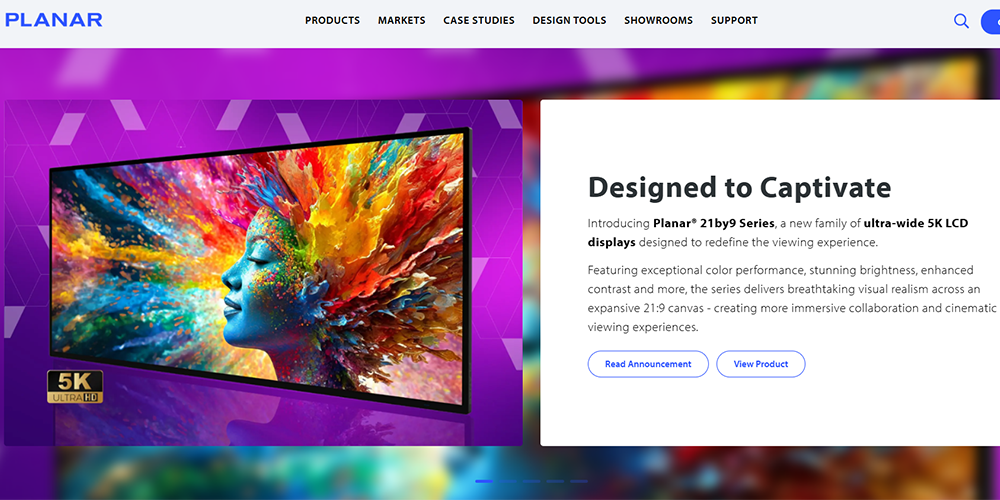The height and width of the screenshot is (500, 1000).
Task: Click the Designed to Captivate heading
Action: click(739, 187)
